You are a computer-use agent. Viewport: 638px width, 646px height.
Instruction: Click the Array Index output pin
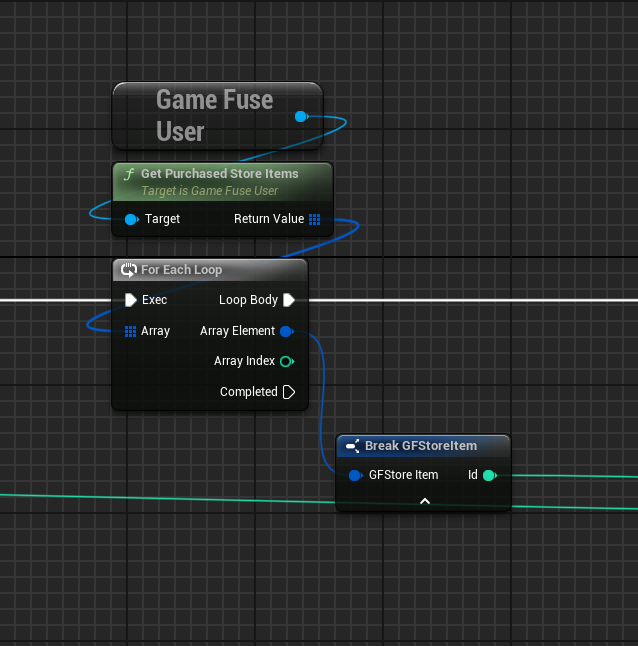tap(287, 362)
